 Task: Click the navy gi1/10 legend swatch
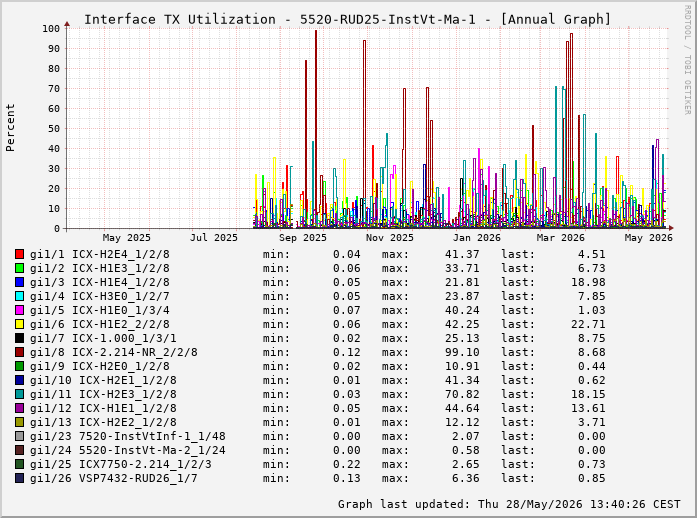pyautogui.click(x=19, y=380)
